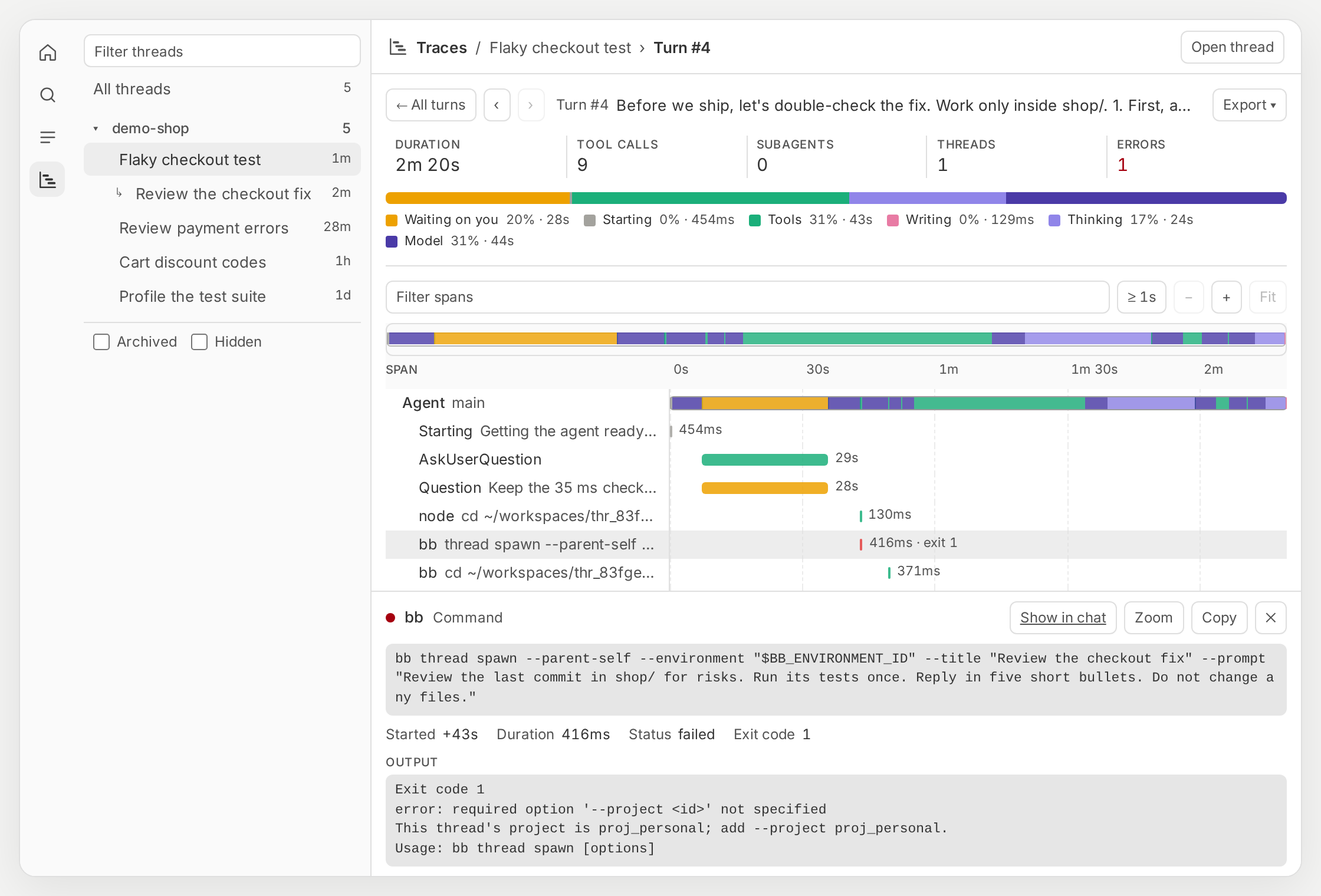
Task: Select All threads in the thread list
Action: [222, 89]
